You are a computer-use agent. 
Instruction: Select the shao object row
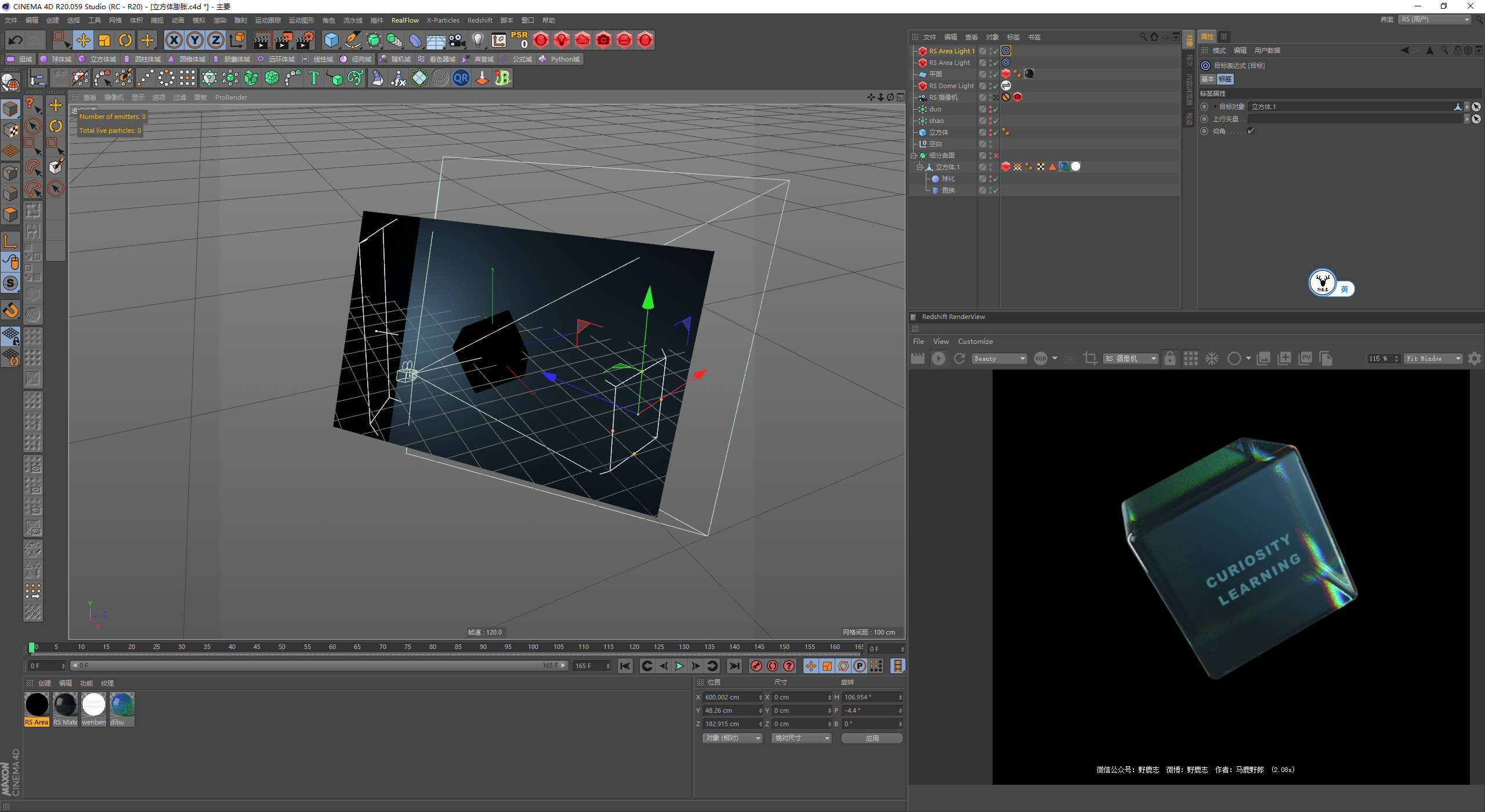936,121
